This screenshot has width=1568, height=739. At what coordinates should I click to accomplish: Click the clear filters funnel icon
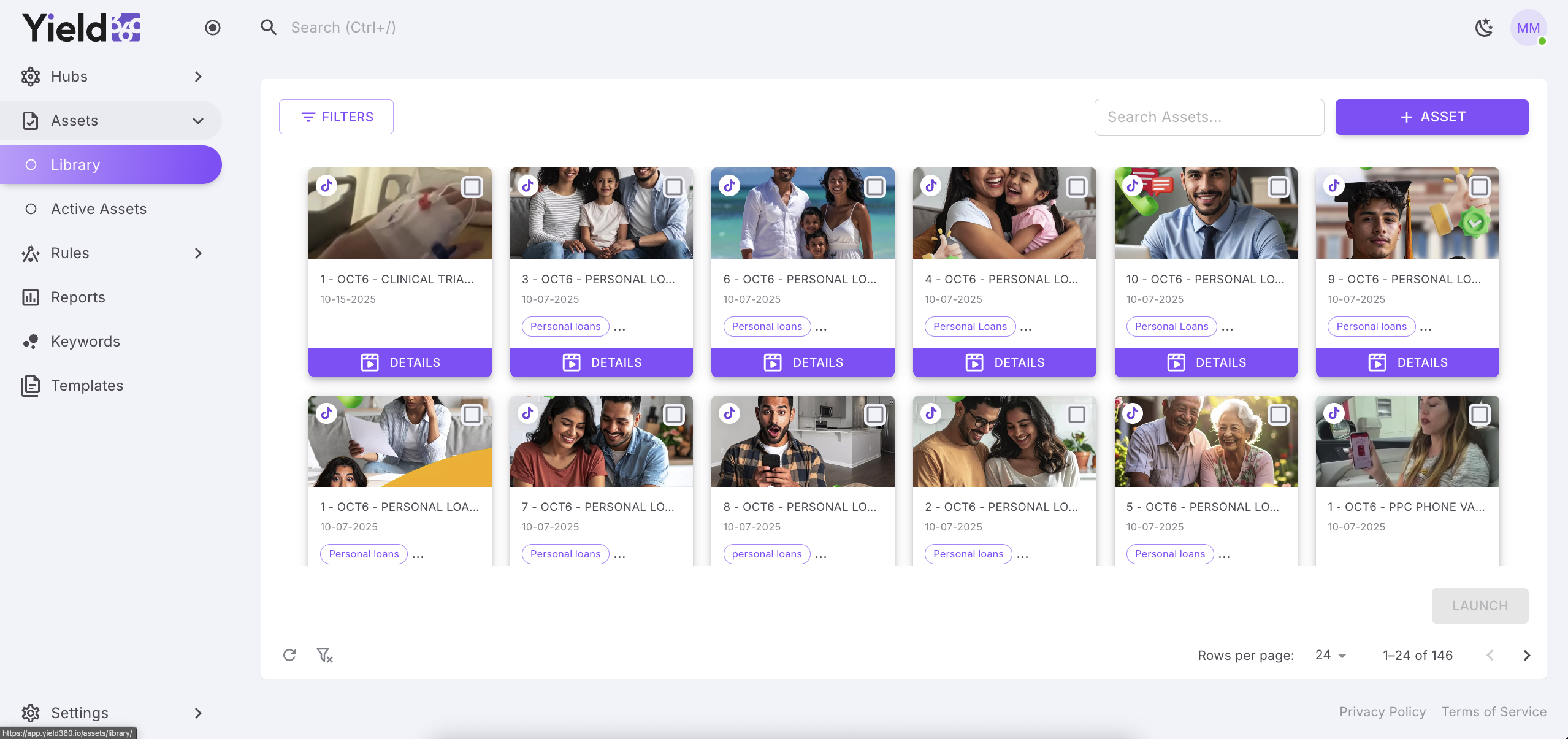point(324,655)
